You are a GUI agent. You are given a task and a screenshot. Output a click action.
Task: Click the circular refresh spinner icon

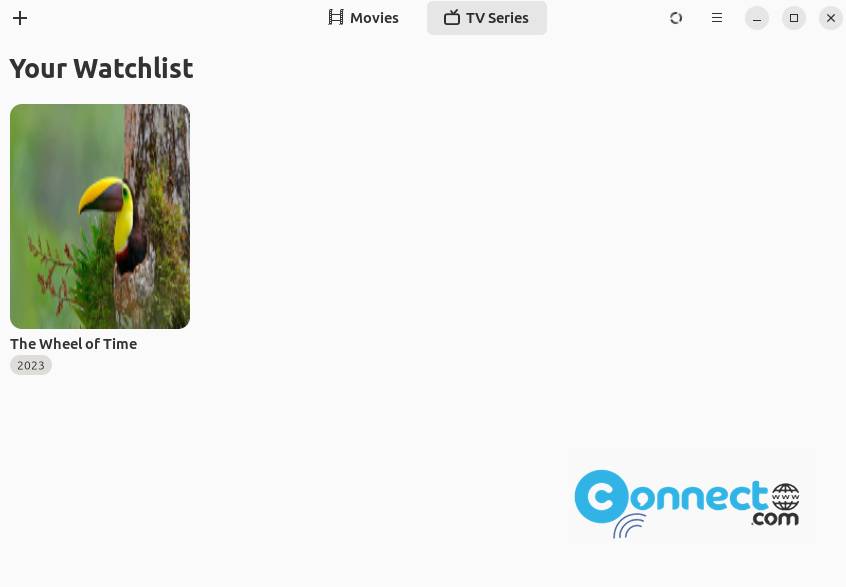pyautogui.click(x=676, y=18)
